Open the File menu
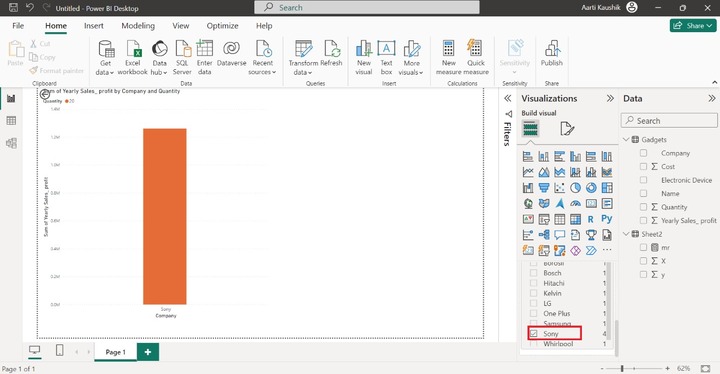The image size is (720, 374). (x=18, y=26)
